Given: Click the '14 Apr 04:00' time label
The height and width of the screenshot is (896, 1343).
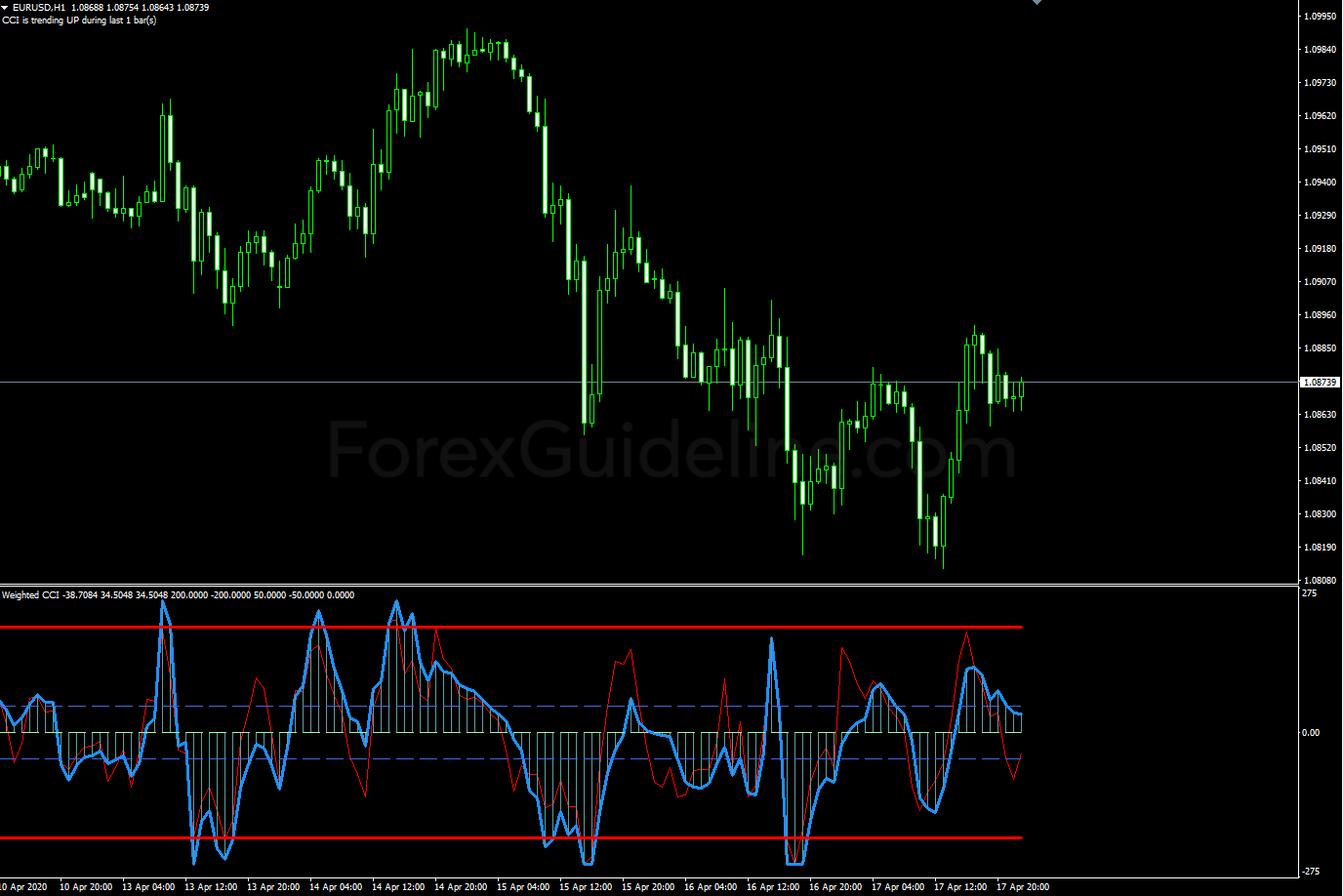Looking at the screenshot, I should click(x=336, y=887).
